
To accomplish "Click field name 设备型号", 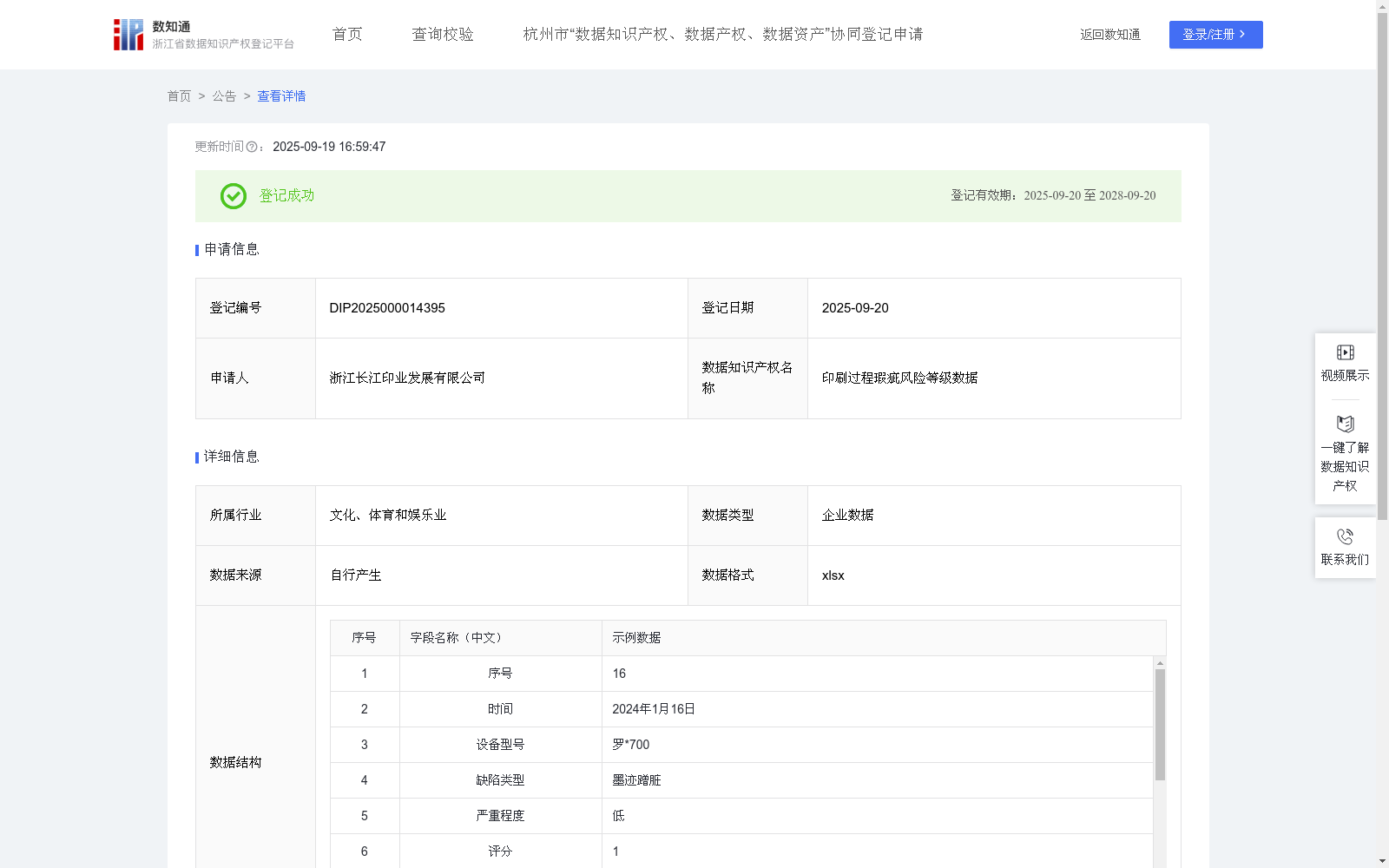I will (x=500, y=745).
